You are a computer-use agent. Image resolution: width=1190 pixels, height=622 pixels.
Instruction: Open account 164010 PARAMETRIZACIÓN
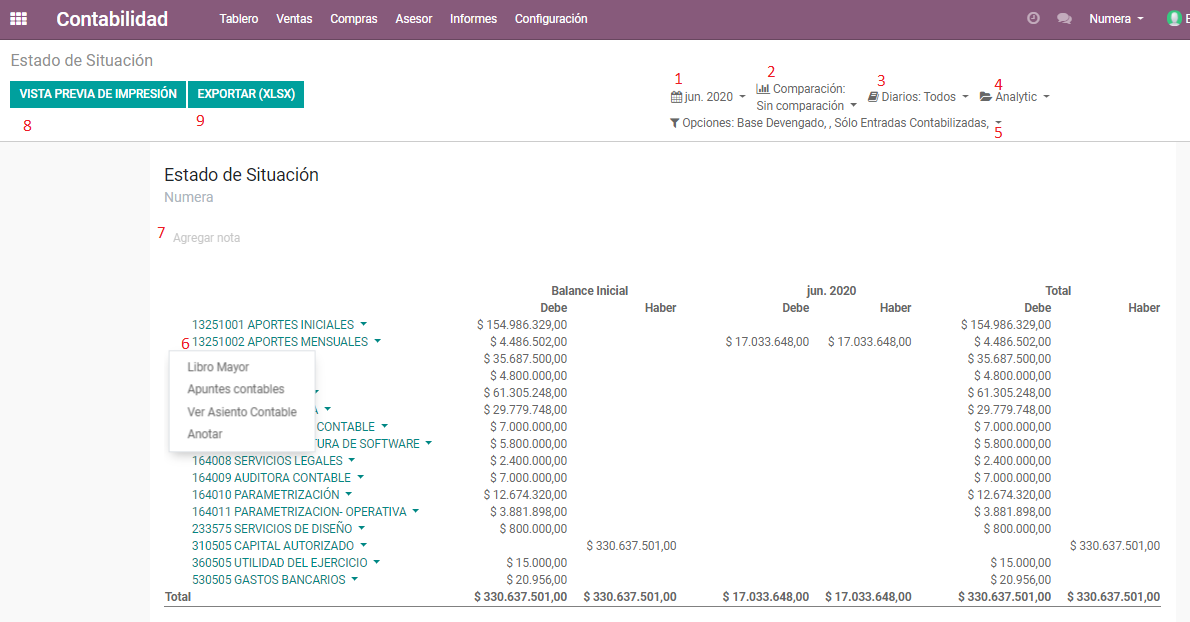266,495
